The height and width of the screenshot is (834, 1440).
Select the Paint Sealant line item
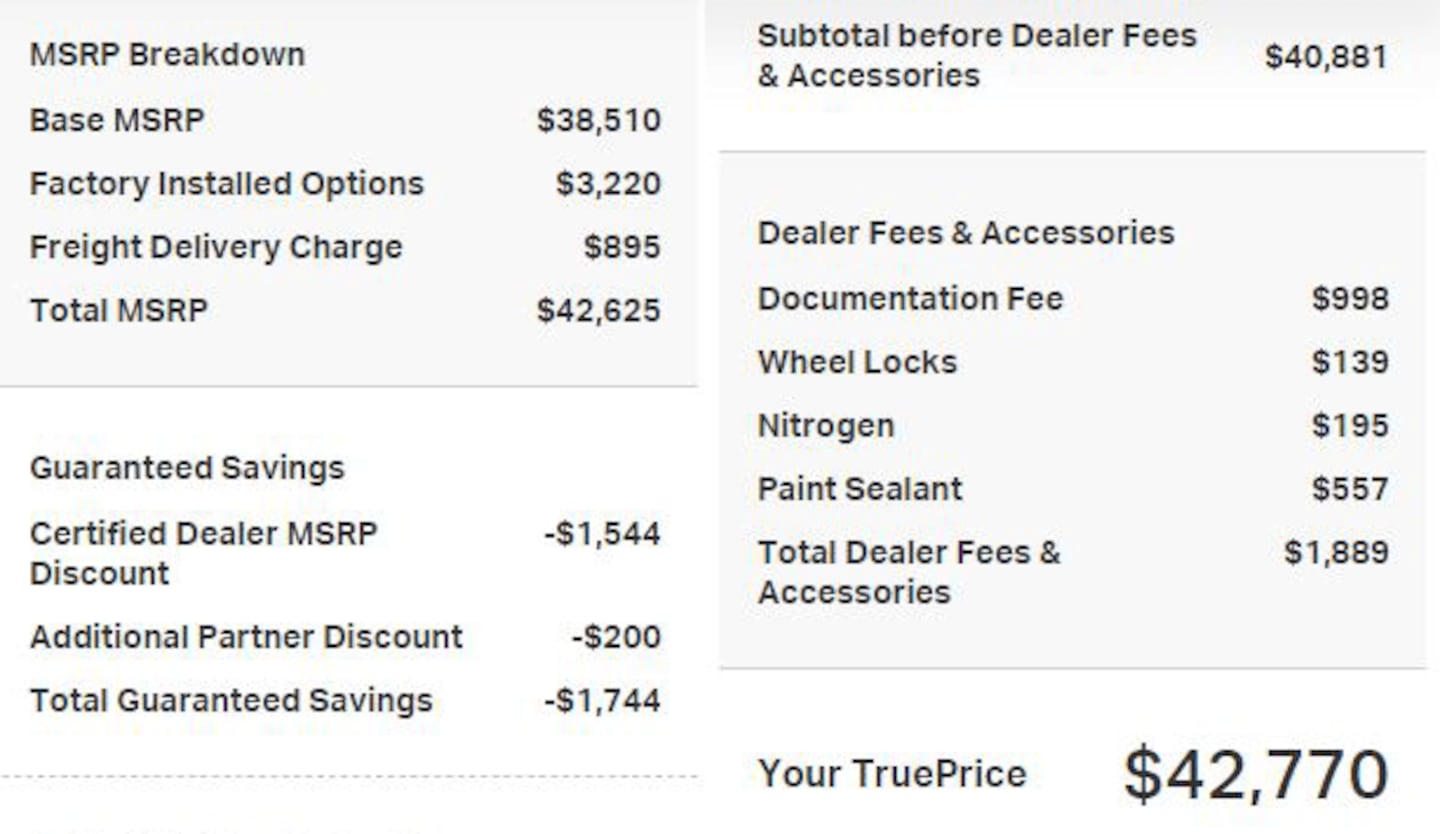tap(860, 489)
